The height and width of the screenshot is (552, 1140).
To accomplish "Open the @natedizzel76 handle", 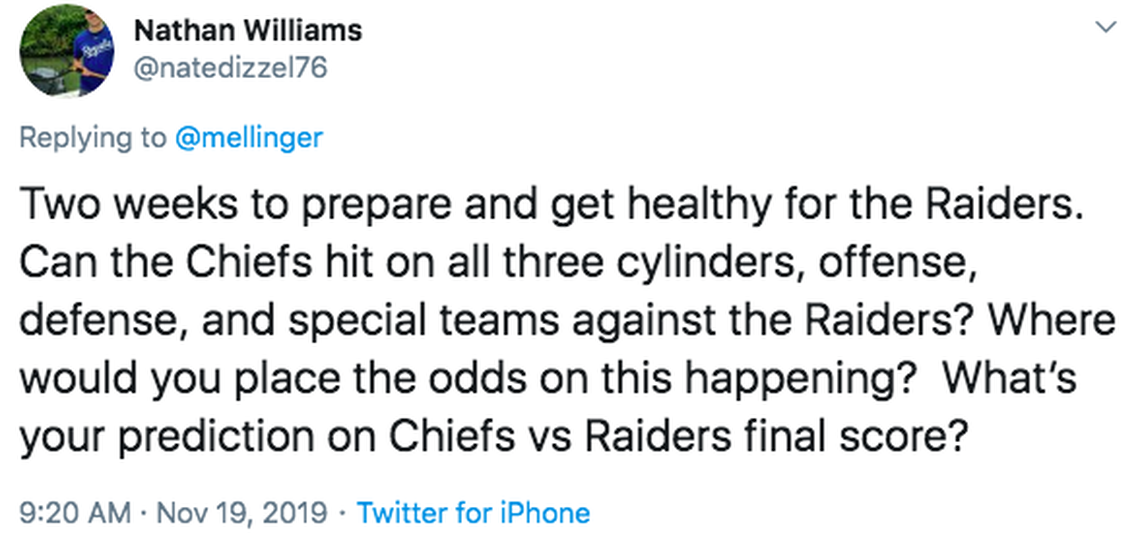I will [230, 68].
